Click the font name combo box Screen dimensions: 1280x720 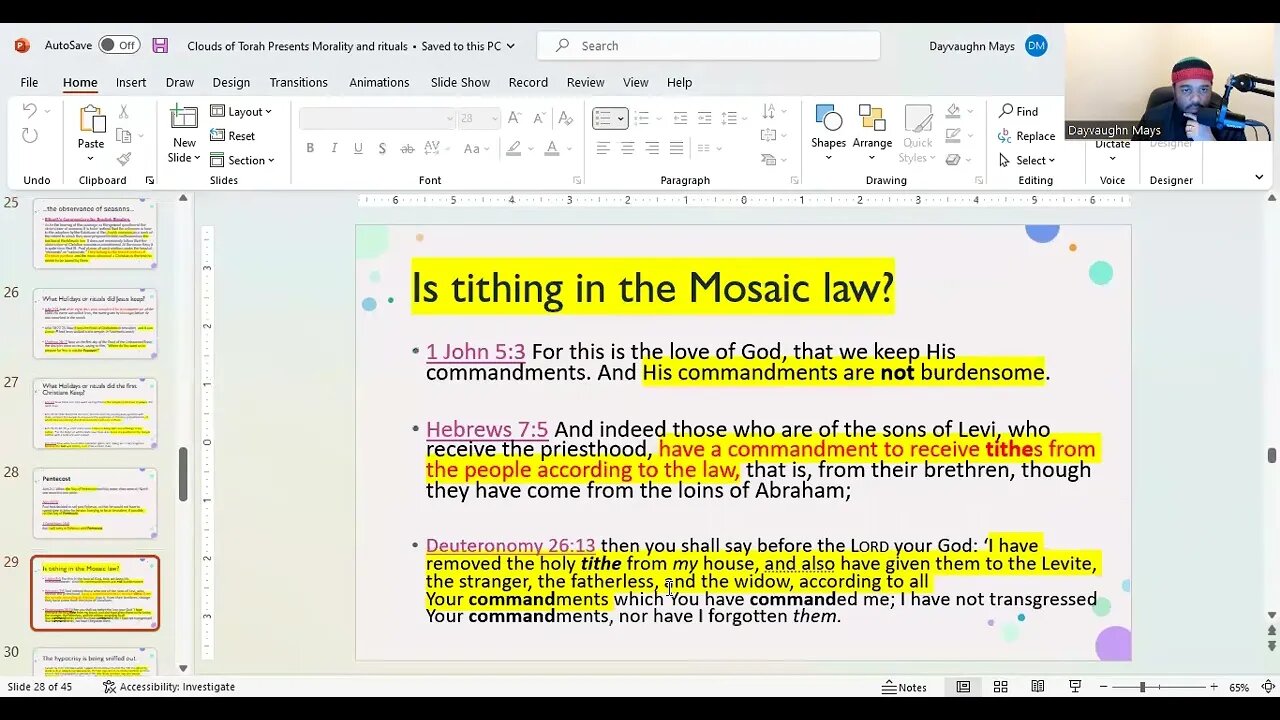click(x=377, y=118)
